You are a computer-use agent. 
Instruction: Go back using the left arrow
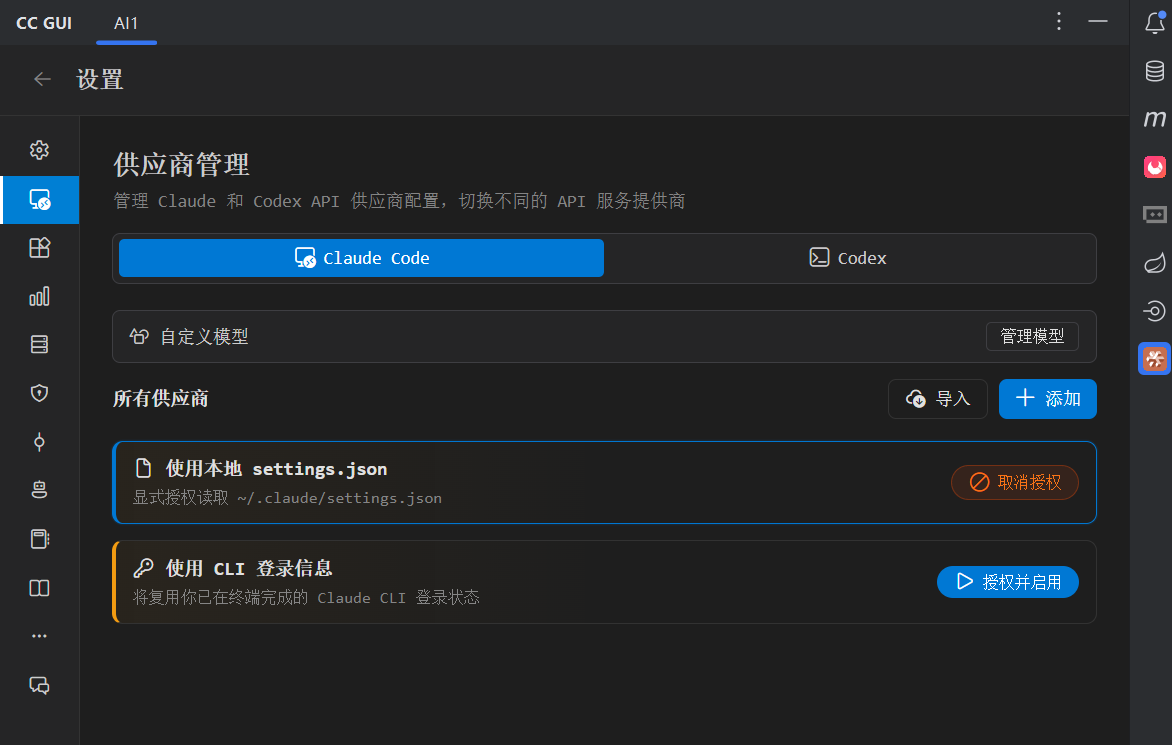[43, 79]
